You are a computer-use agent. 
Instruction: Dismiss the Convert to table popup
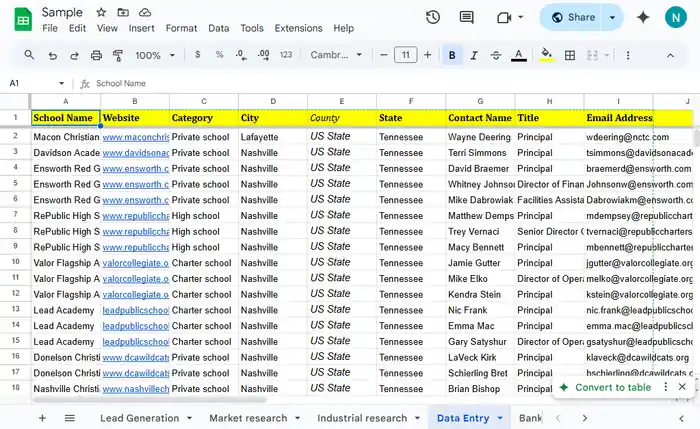682,387
